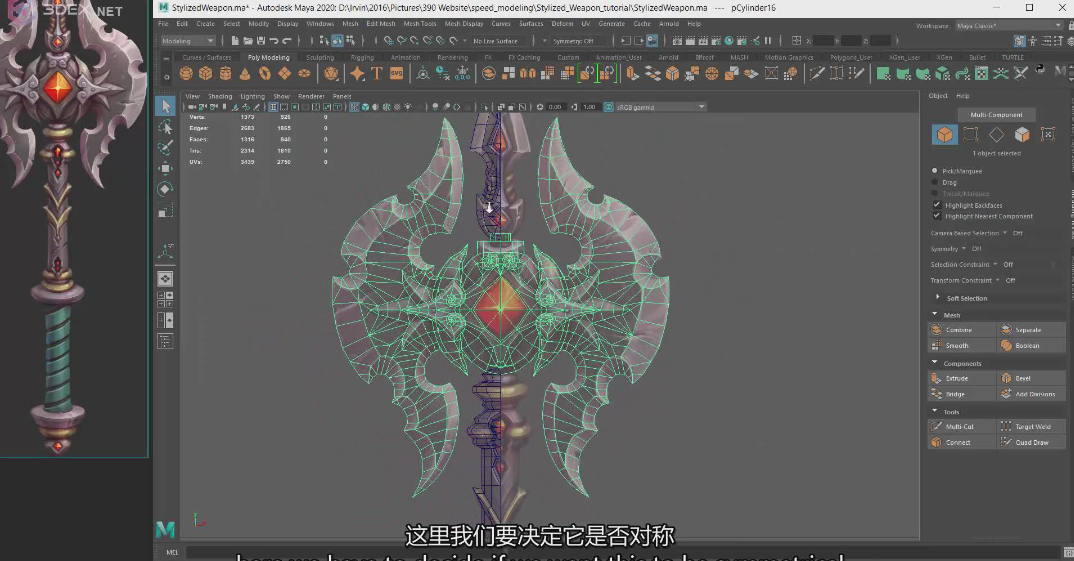
Task: Create a polygon cylinder from the shelf
Action: tap(225, 73)
